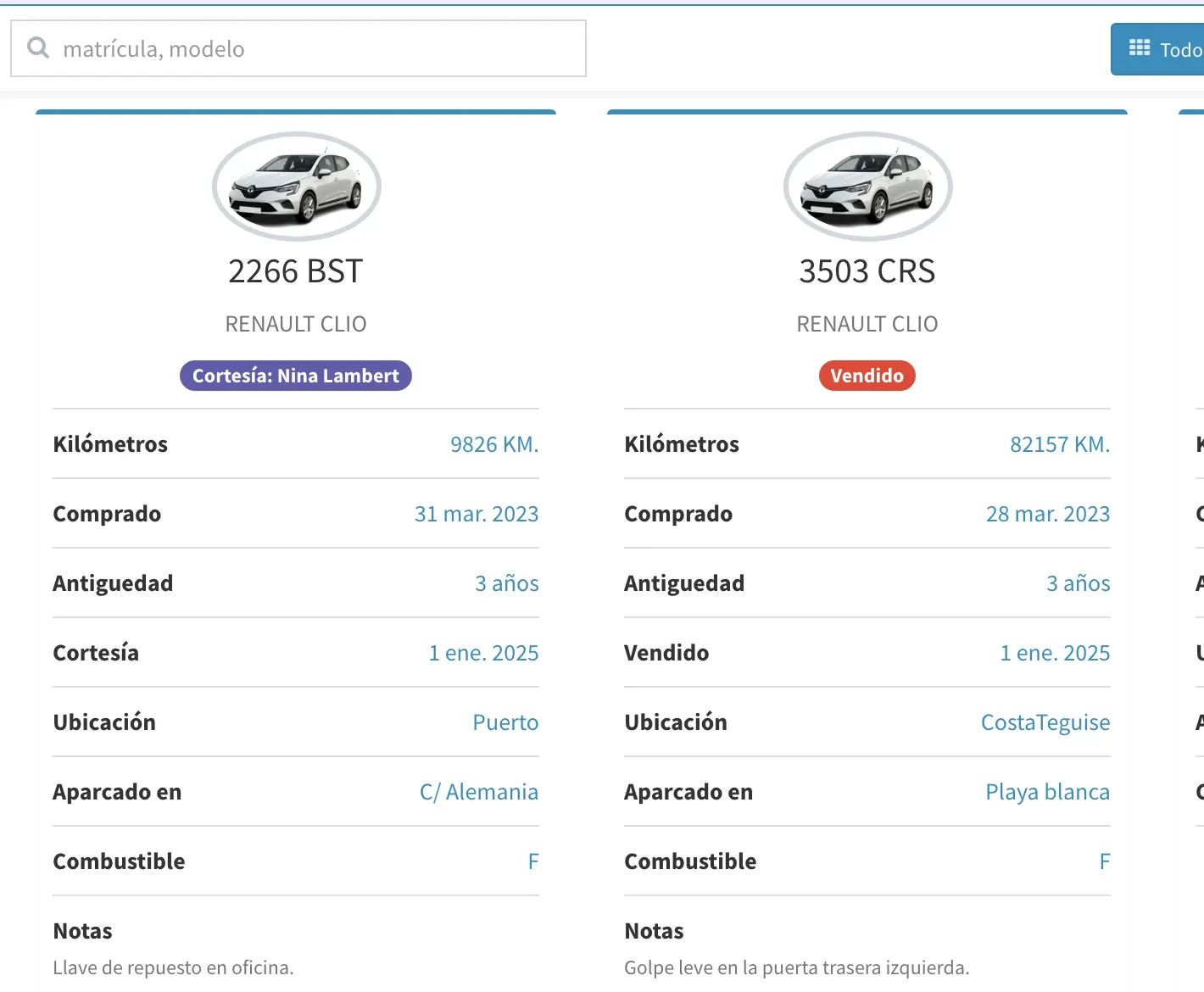Viewport: 1204px width, 992px height.
Task: Click Combustible label in 2266 BST card
Action: (119, 861)
